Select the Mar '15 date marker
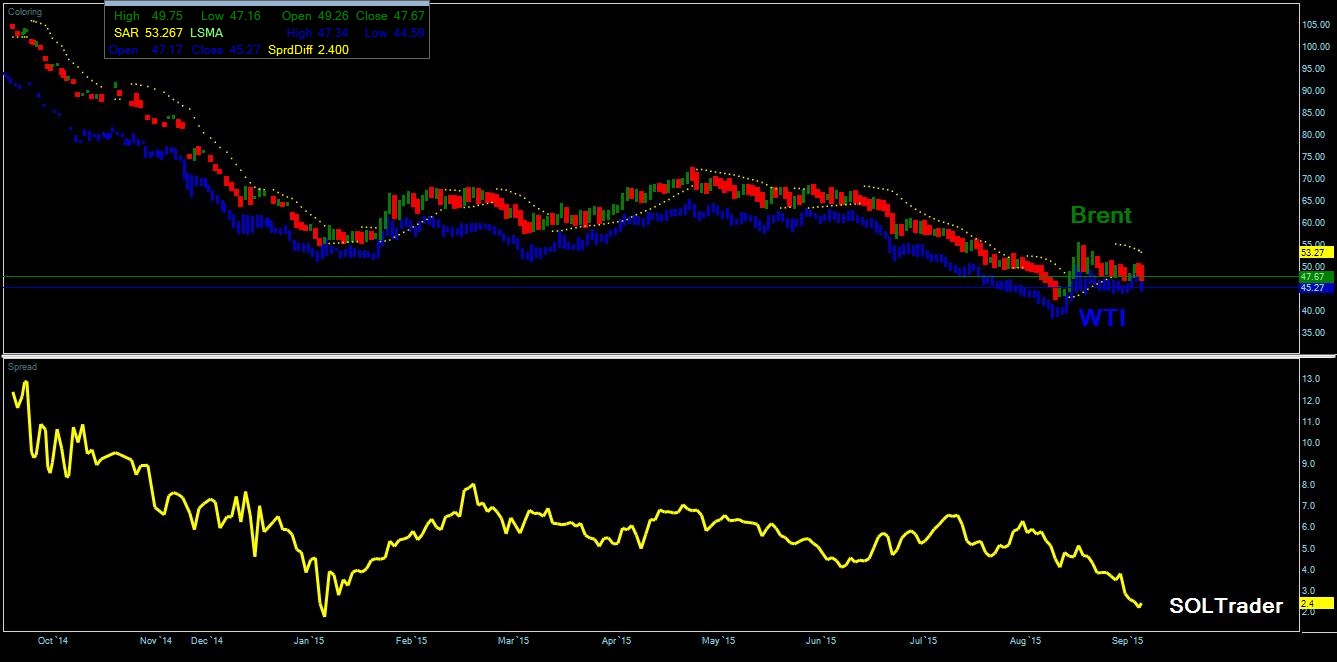This screenshot has width=1337, height=662. click(x=513, y=641)
